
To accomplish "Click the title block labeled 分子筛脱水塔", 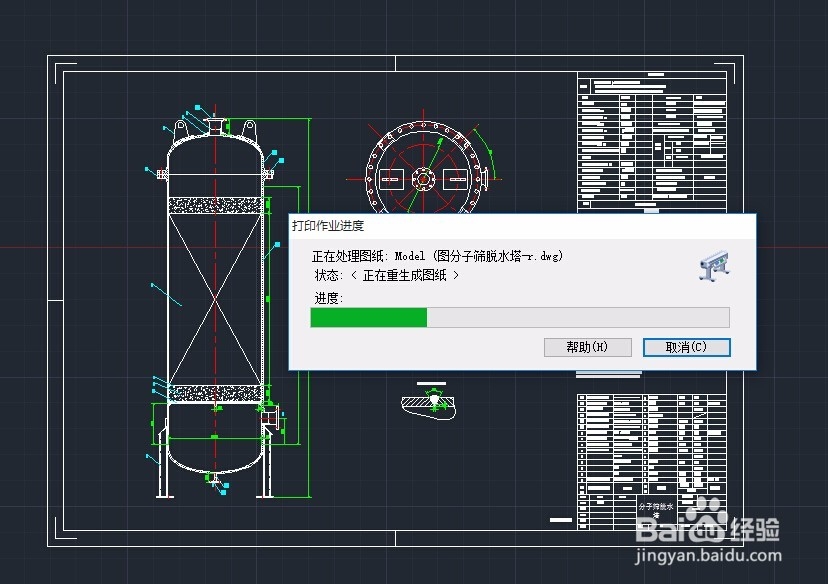I will pyautogui.click(x=655, y=505).
